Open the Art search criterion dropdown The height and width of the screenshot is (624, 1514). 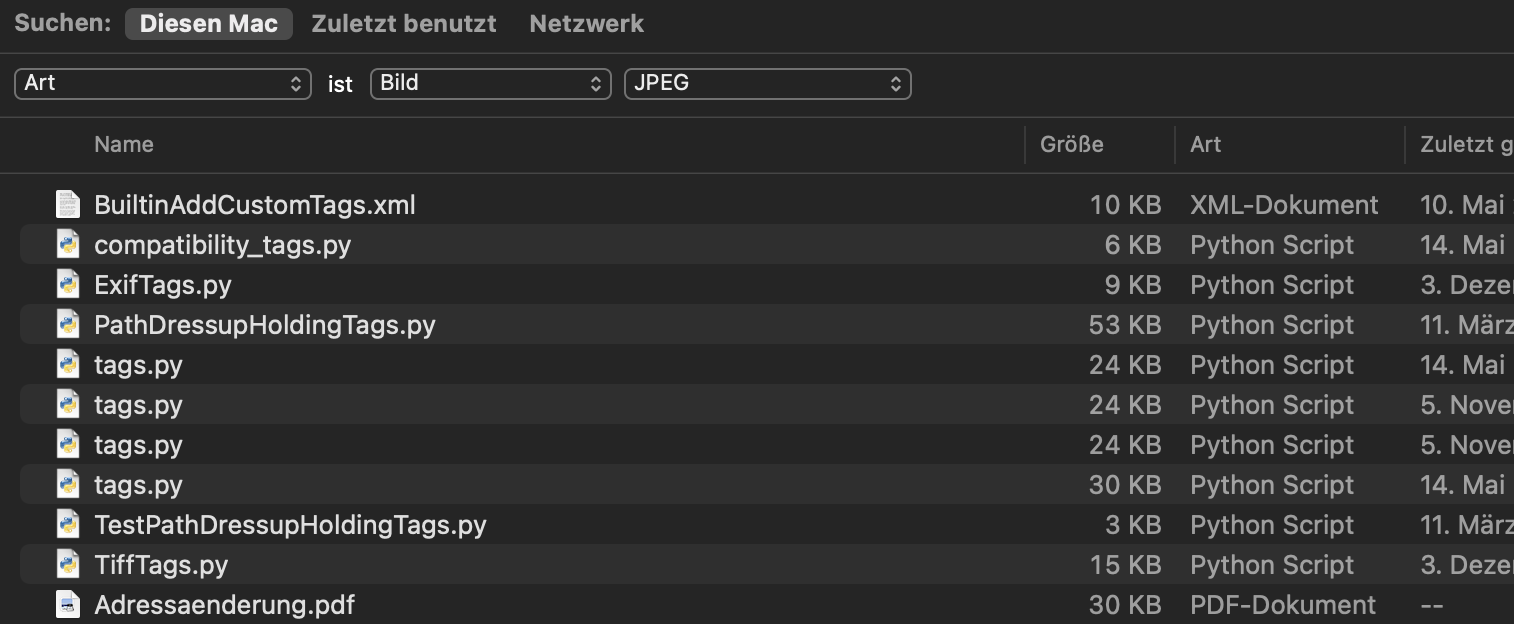tap(163, 84)
